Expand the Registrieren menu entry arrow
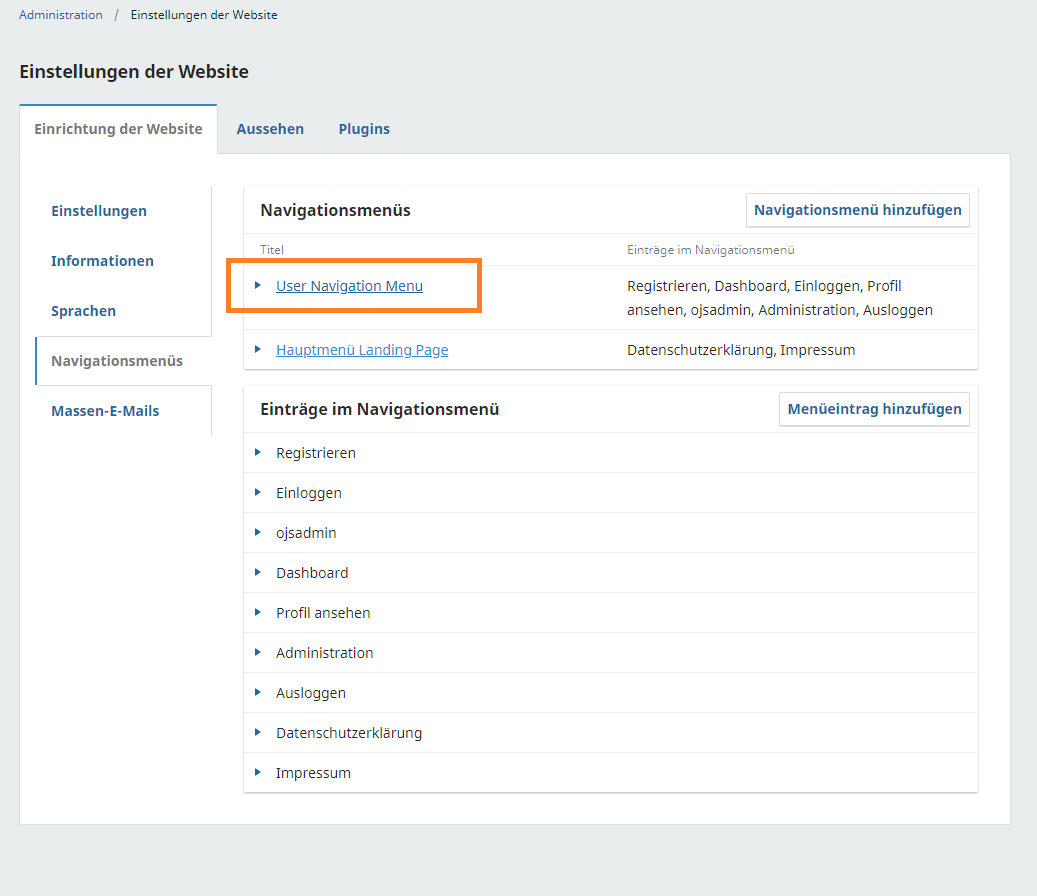This screenshot has height=896, width=1037. (x=258, y=452)
